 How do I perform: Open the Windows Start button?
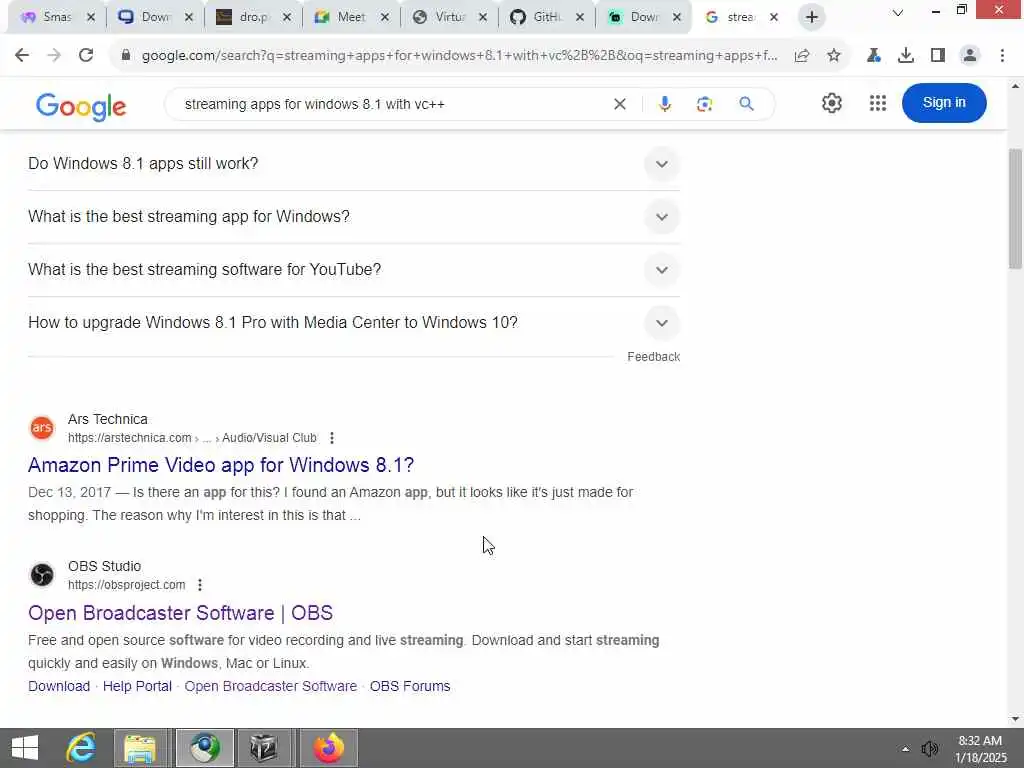(25, 748)
